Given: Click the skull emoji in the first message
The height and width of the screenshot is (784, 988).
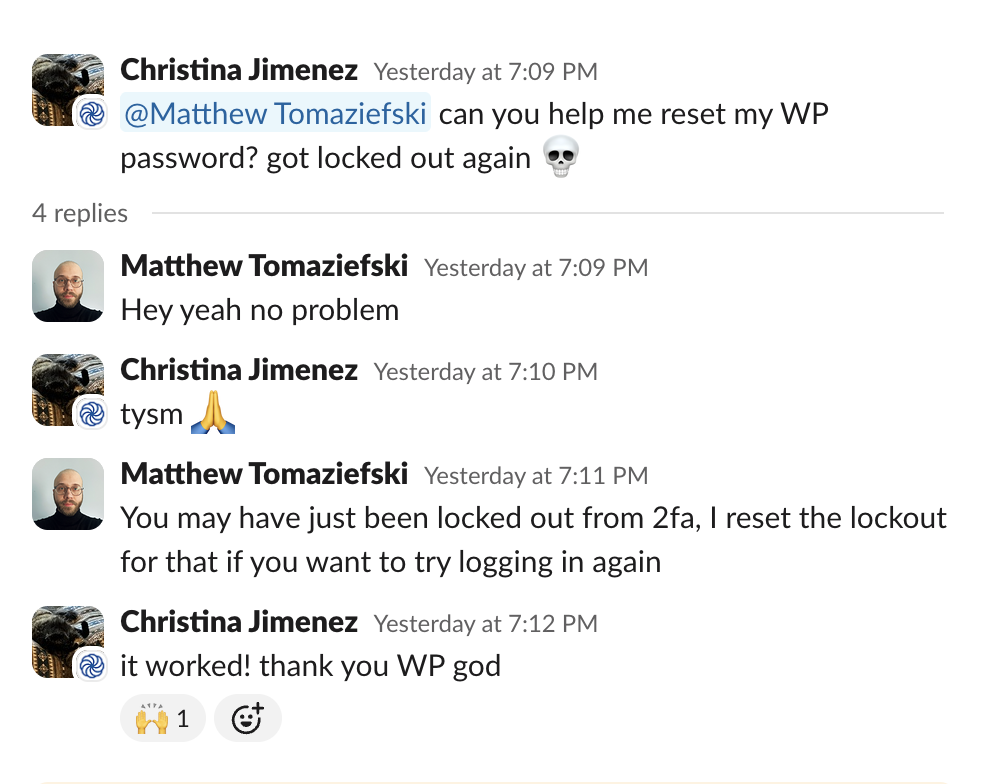Looking at the screenshot, I should coord(560,158).
